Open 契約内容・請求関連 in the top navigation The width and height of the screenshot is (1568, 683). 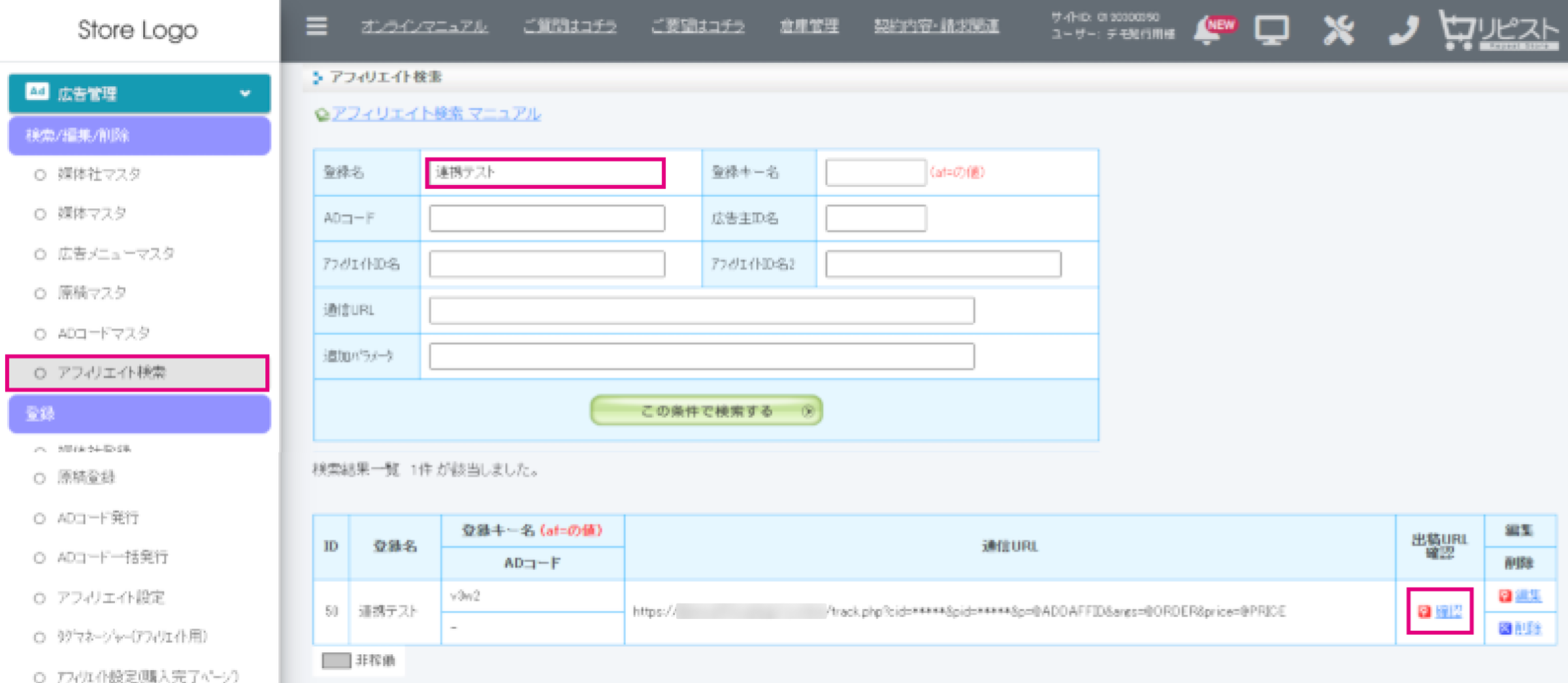click(x=936, y=26)
